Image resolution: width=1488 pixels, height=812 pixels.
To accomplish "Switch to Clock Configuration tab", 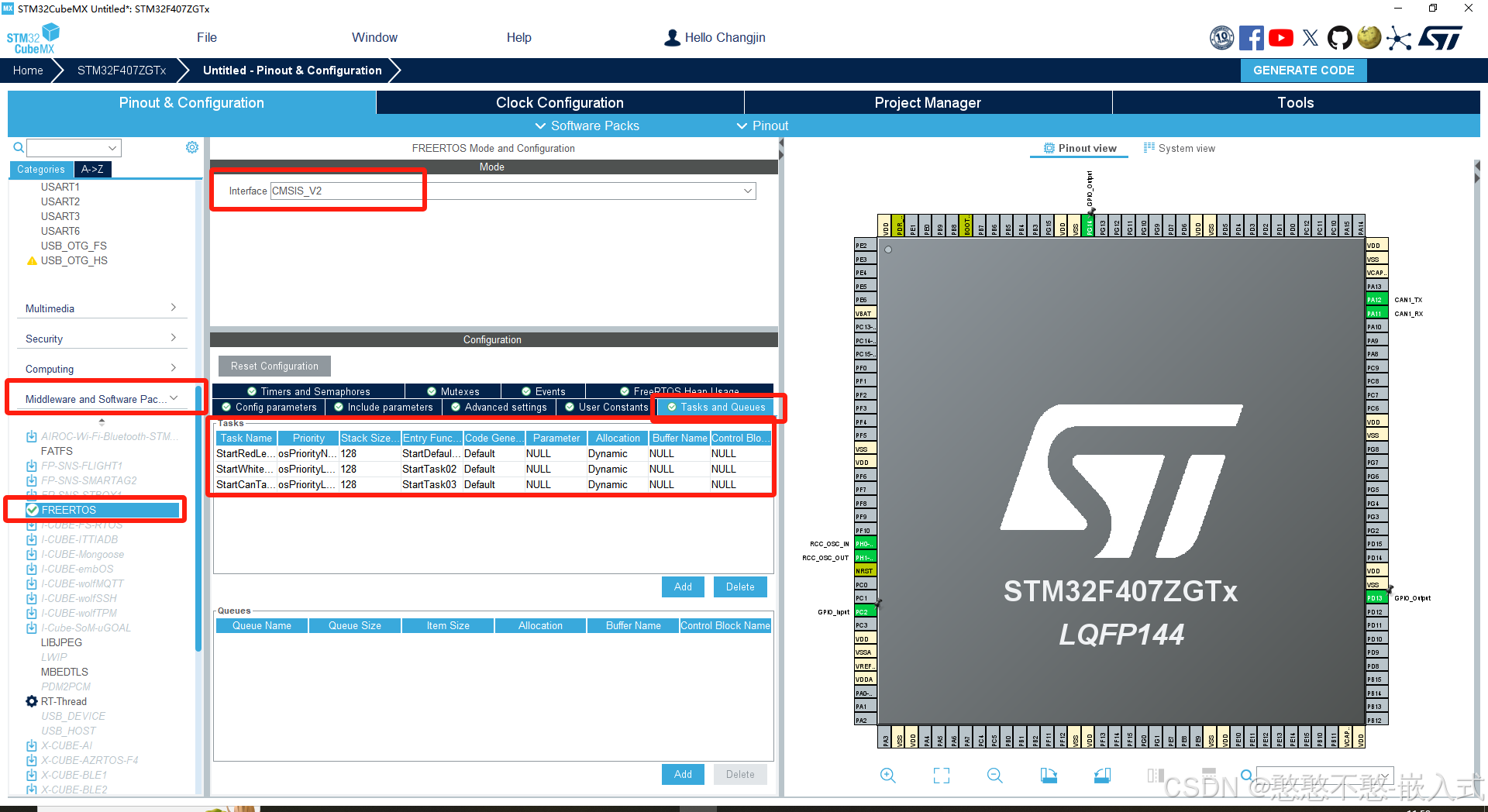I will [x=560, y=102].
